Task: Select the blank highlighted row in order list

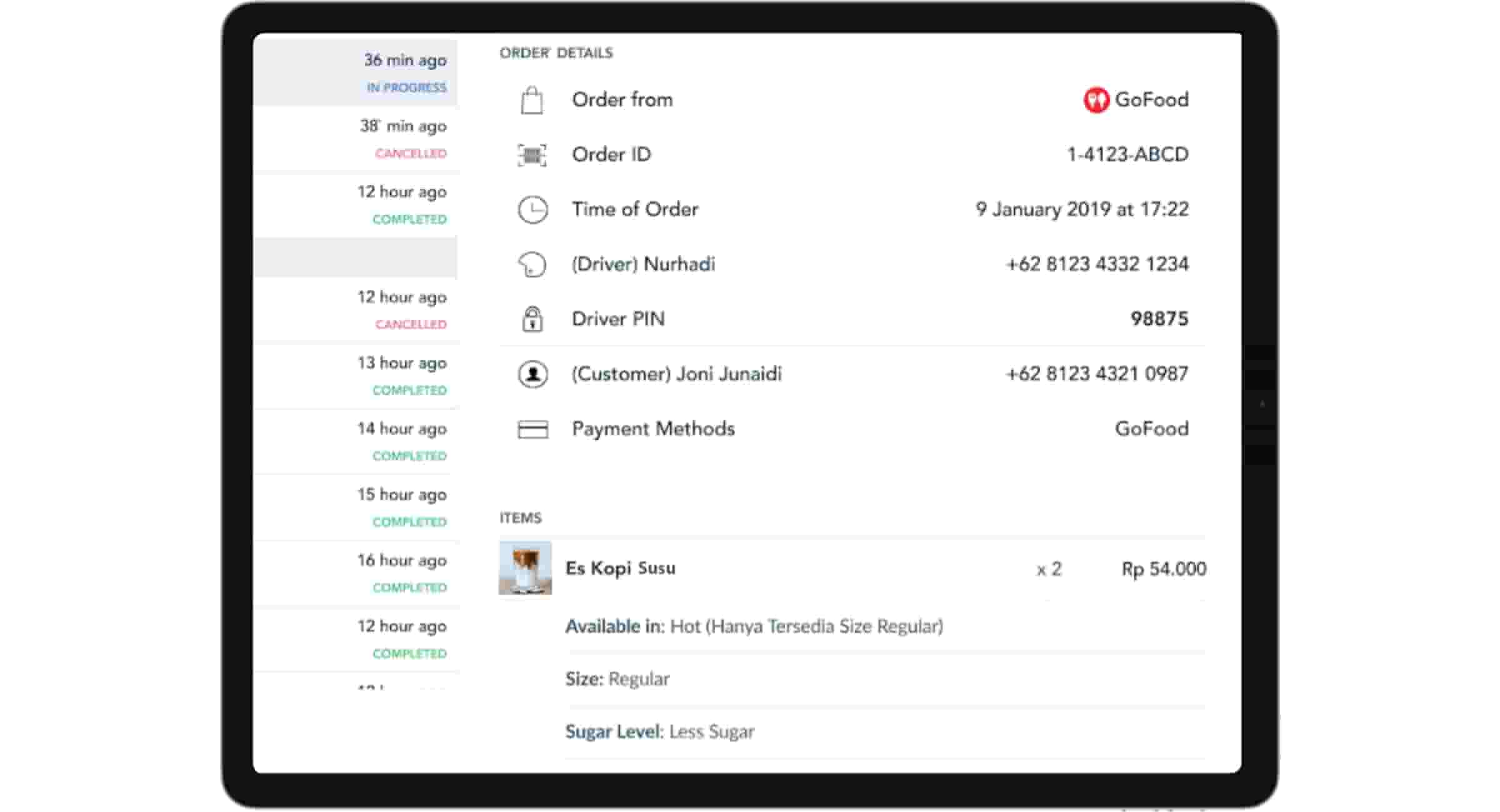Action: [x=355, y=257]
